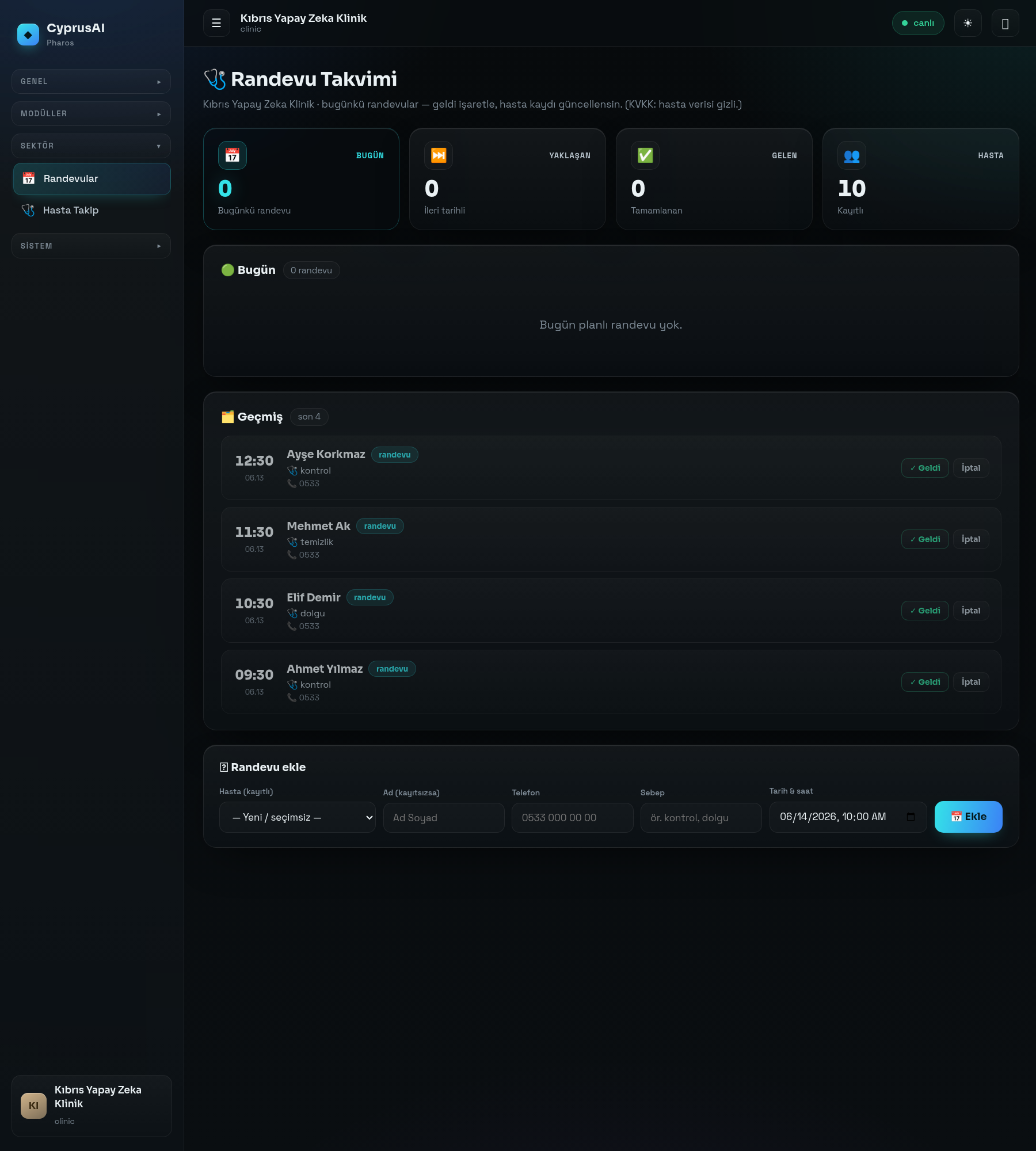1036x1151 pixels.
Task: Click the stethoscope icon next to Hasta Takip
Action: [28, 211]
